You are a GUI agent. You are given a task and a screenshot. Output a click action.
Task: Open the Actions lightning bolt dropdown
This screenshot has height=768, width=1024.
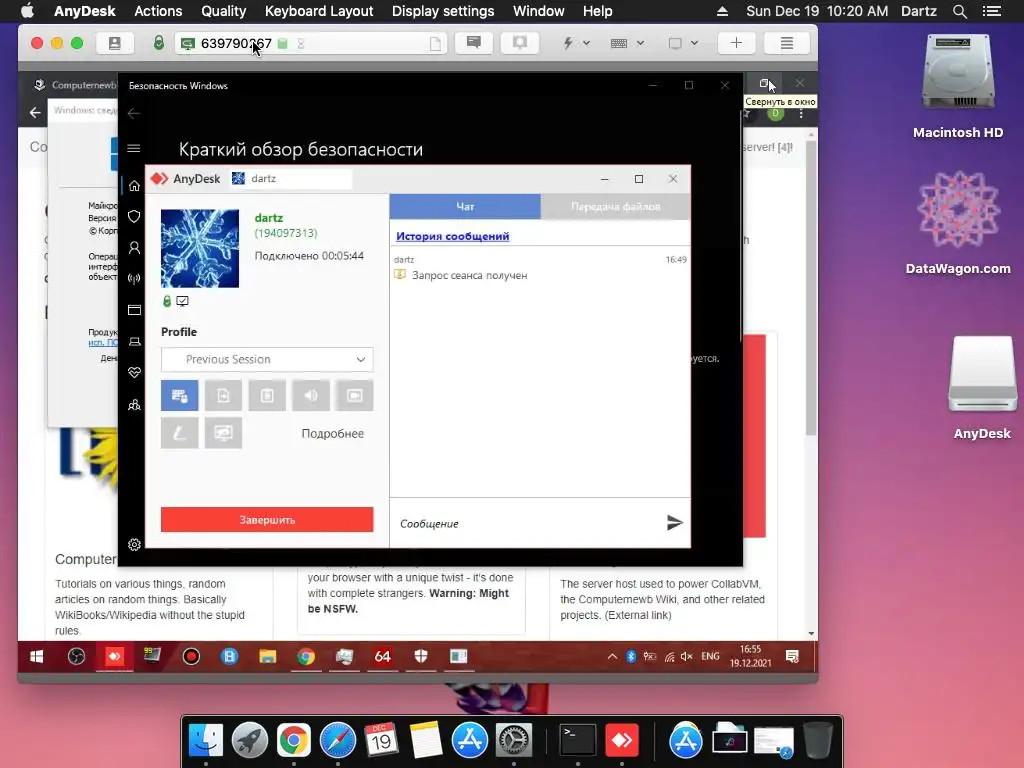point(577,43)
